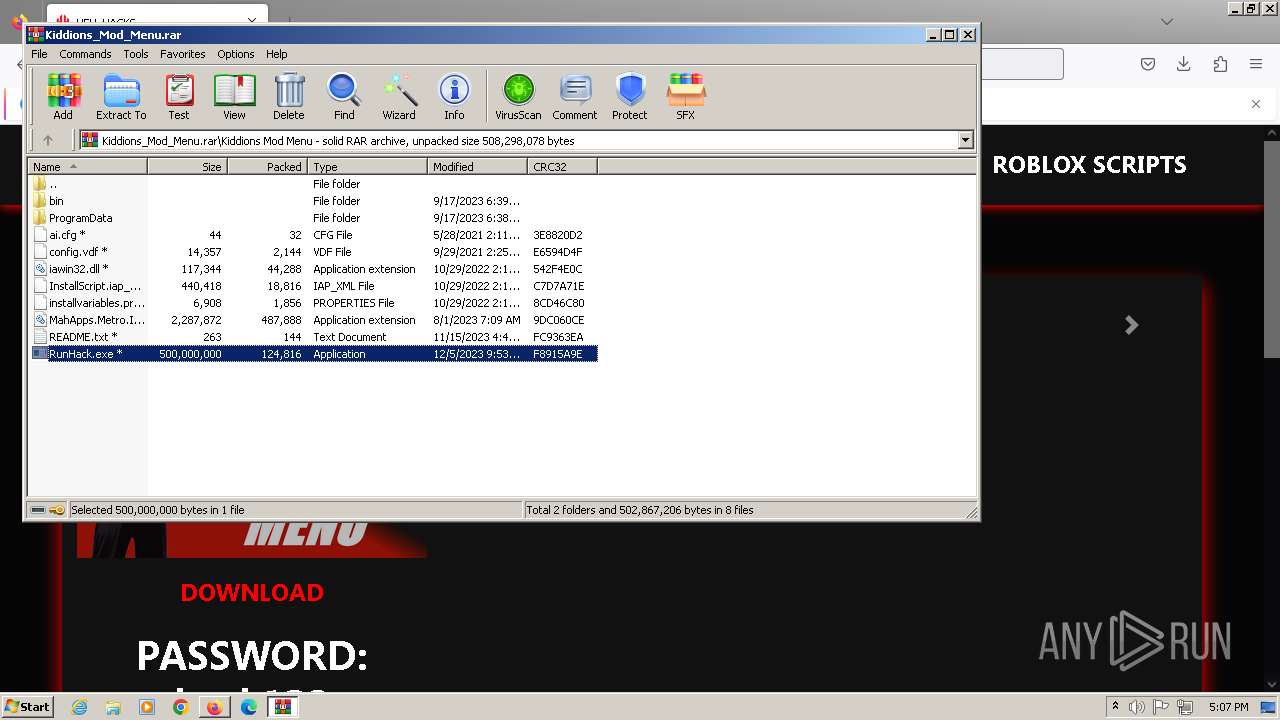The image size is (1280, 720).
Task: Show hidden tray icons arrow
Action: (1115, 707)
